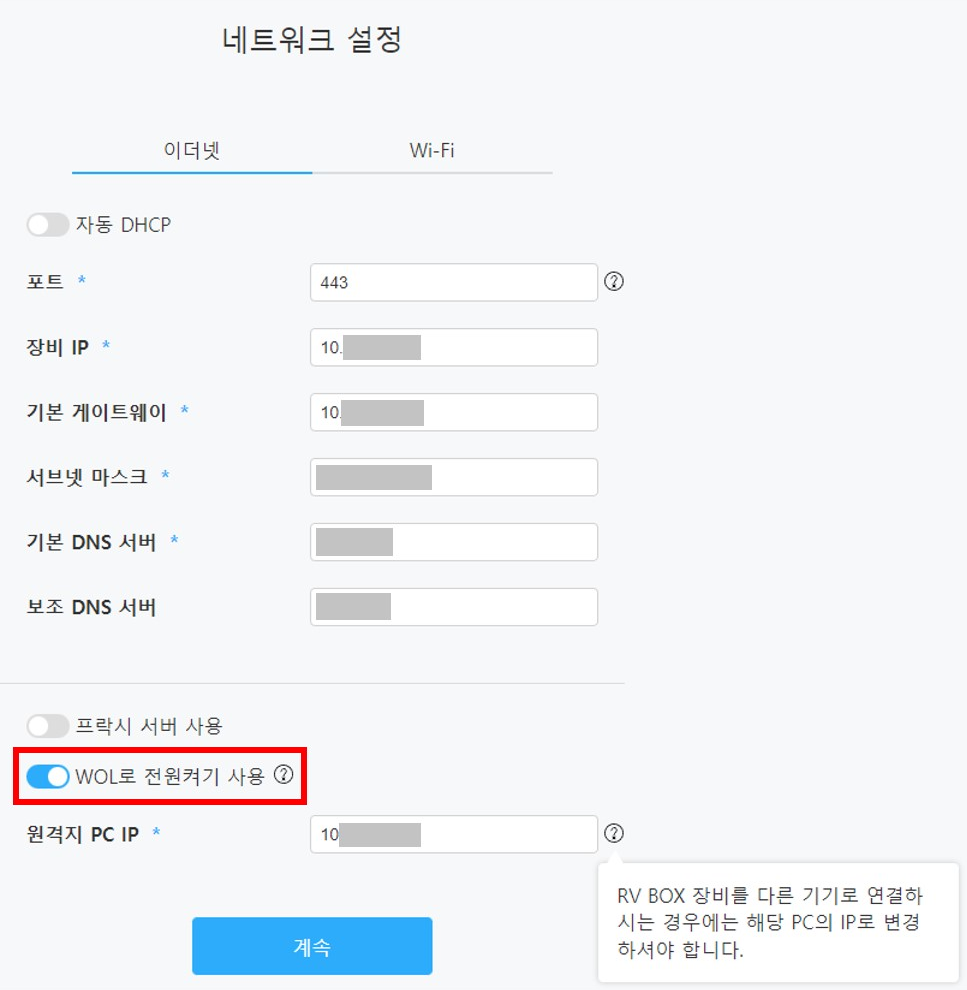Viewport: 967px width, 990px height.
Task: Switch to the Wi-Fi tab
Action: point(432,151)
